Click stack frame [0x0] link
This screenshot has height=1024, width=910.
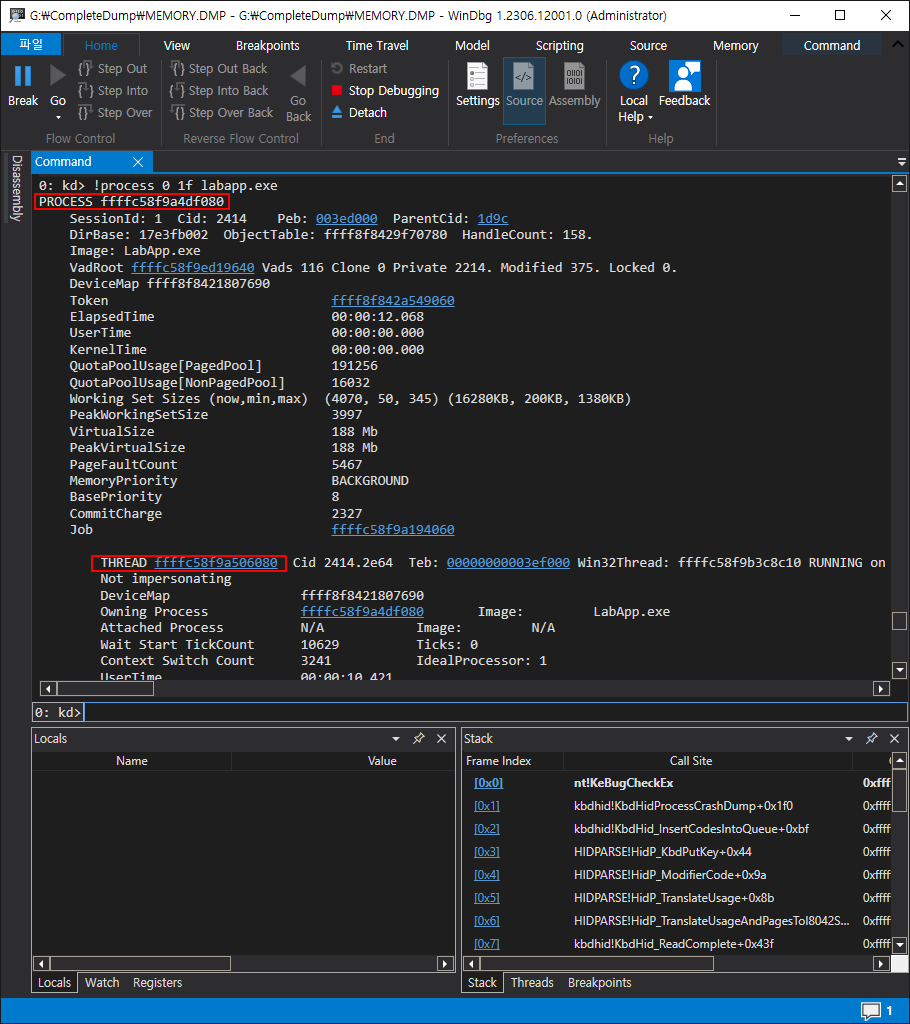tap(488, 783)
